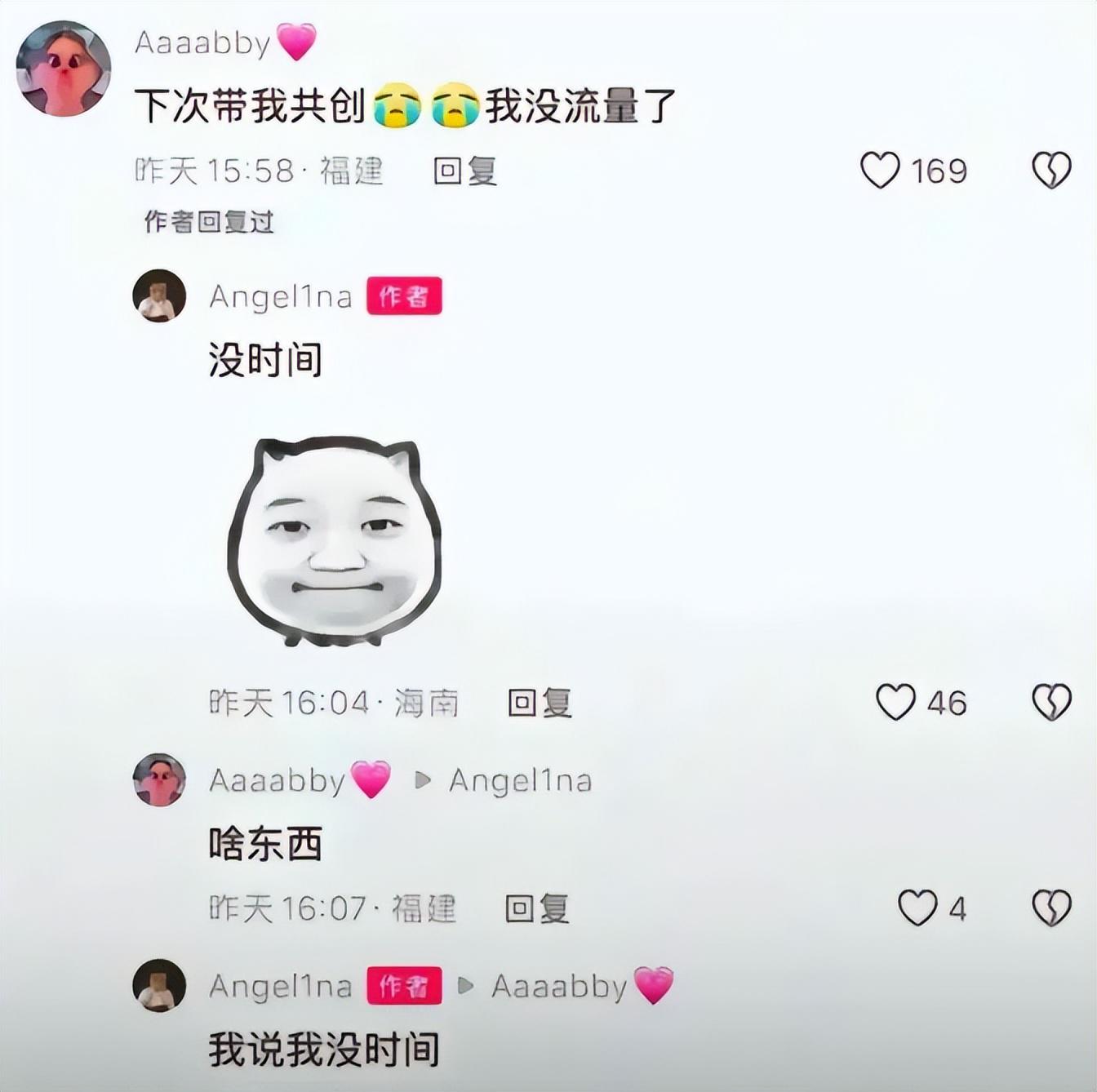Reply to the 16:07 福建 comment
This screenshot has height=1092, width=1097.
[537, 908]
